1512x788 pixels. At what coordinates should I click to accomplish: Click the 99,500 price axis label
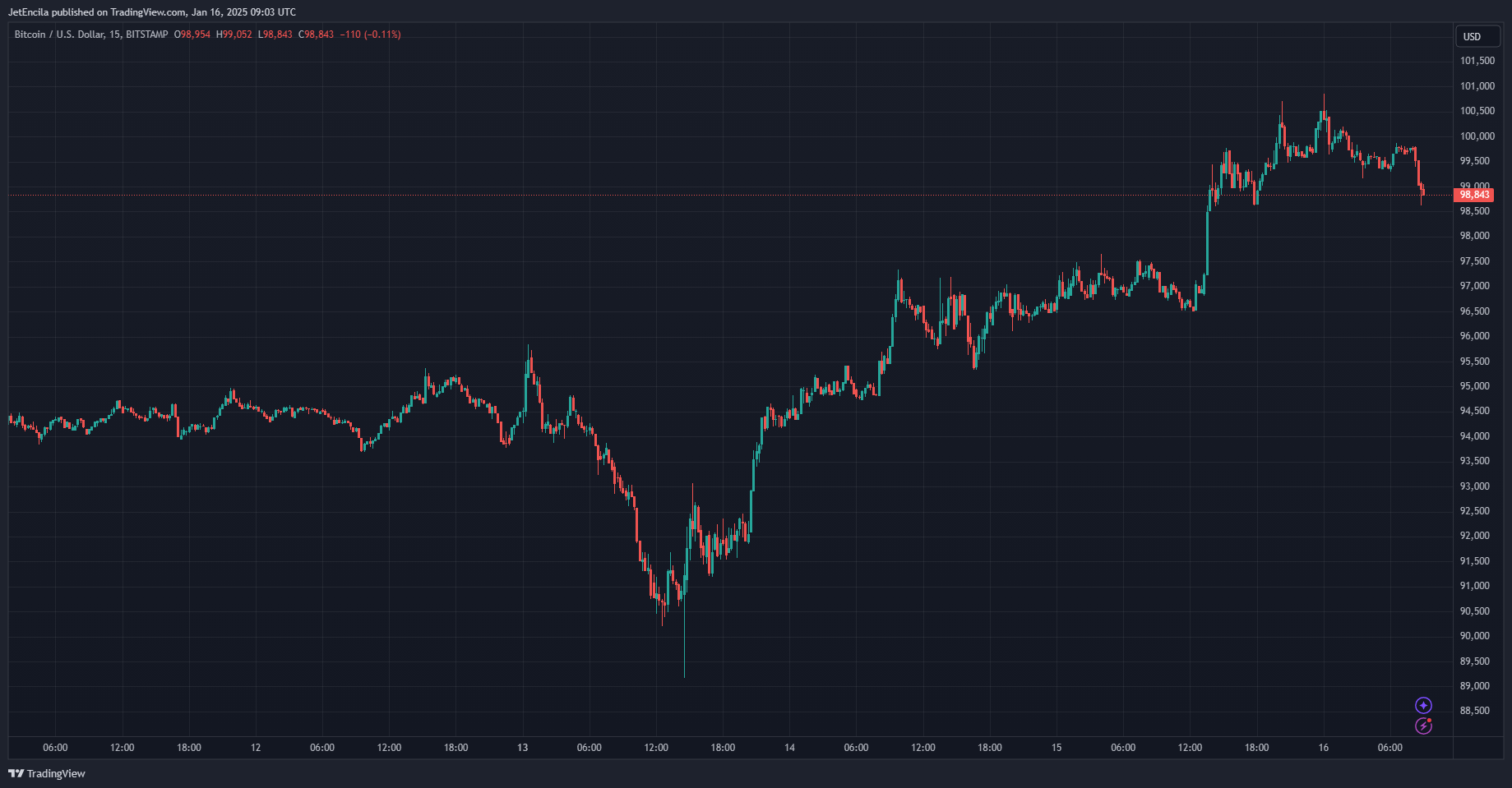[x=1475, y=161]
